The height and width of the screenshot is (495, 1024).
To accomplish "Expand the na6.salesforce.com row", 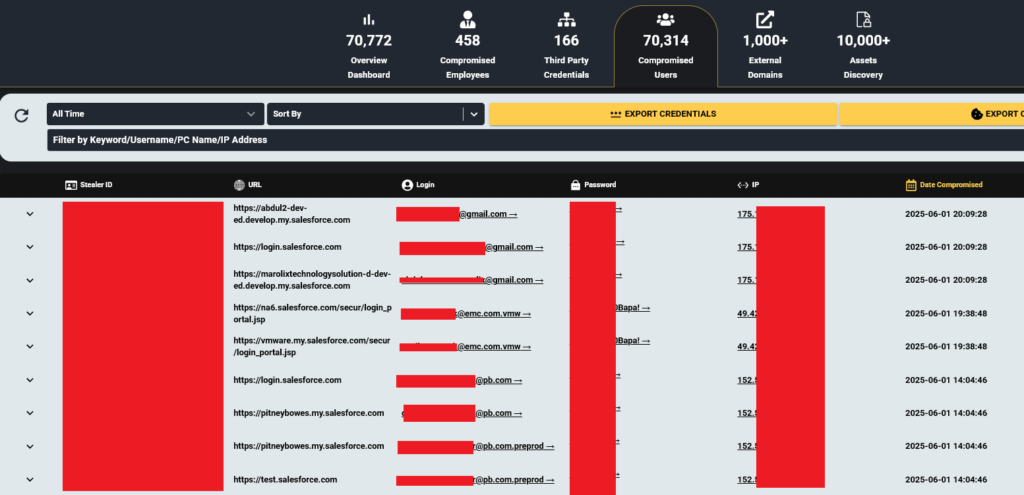I will [29, 313].
